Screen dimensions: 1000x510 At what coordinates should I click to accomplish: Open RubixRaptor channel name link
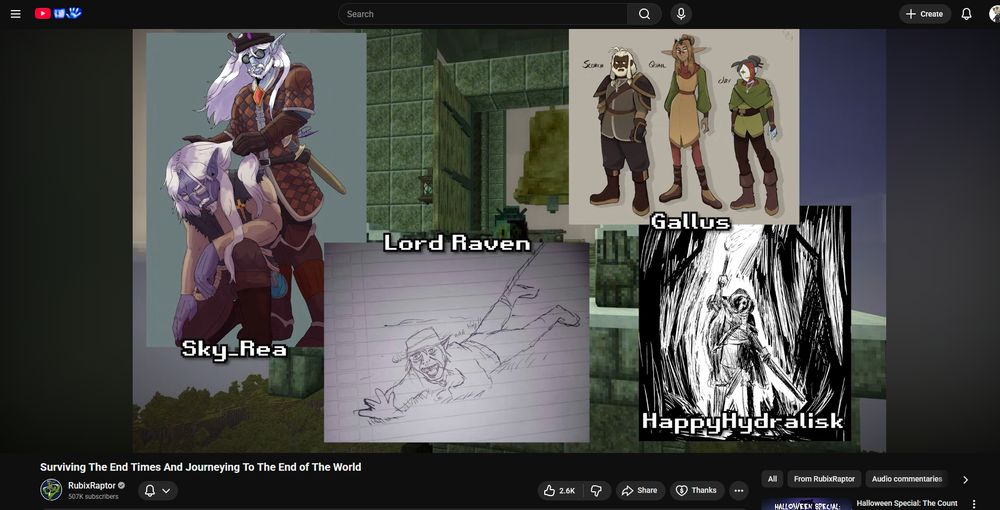92,486
